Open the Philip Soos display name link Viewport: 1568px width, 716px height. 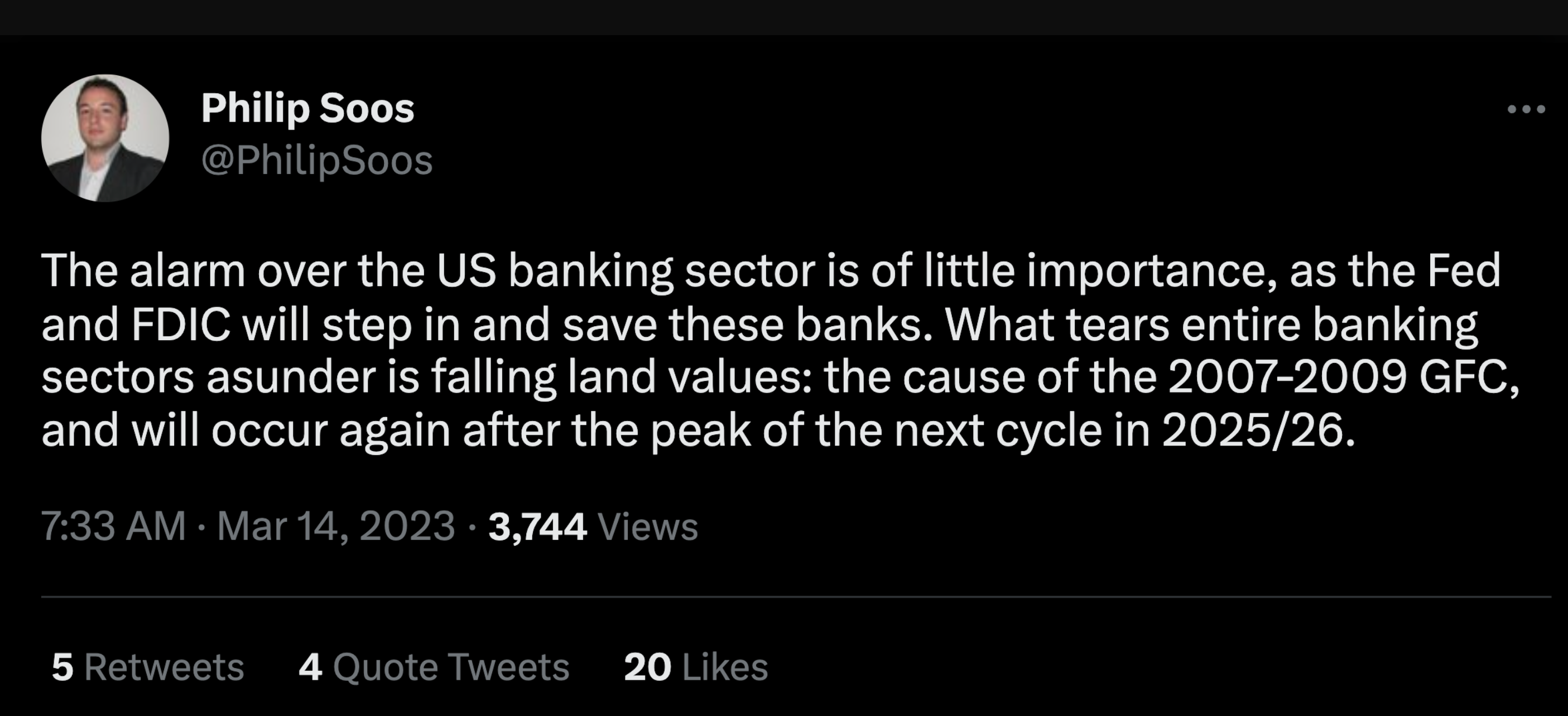pos(307,108)
